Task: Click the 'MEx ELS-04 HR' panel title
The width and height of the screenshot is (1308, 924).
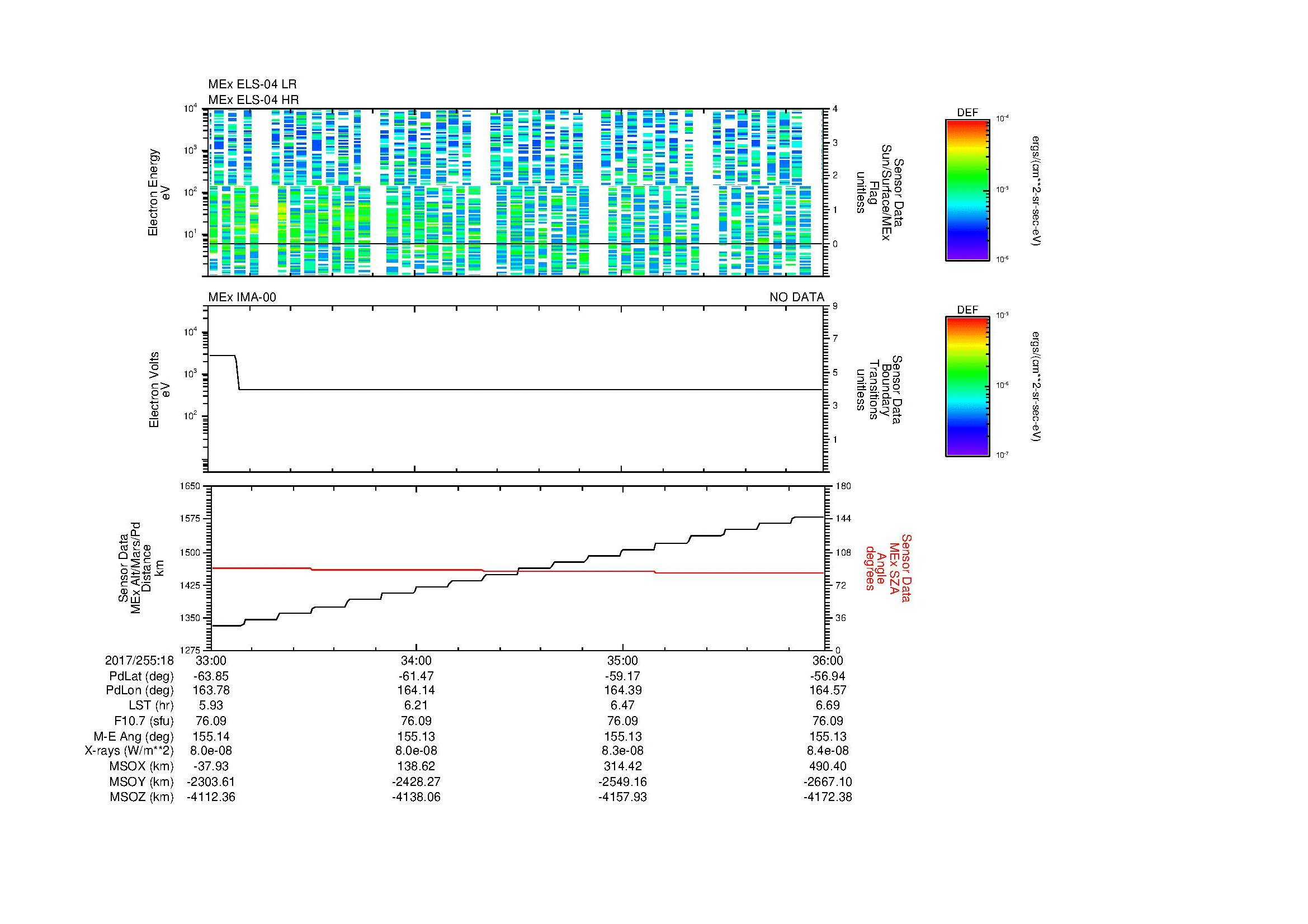Action: 253,99
